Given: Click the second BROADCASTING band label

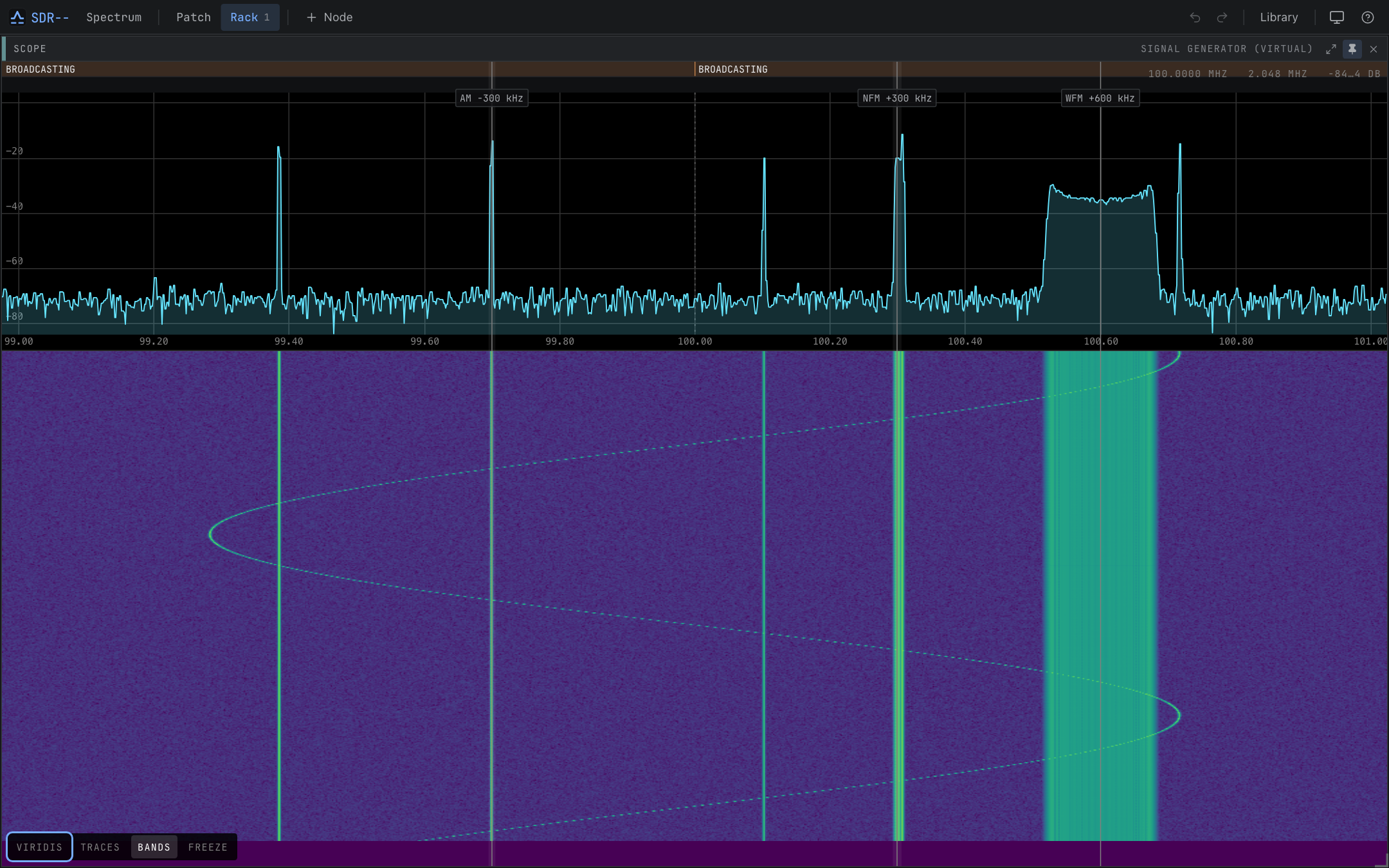Looking at the screenshot, I should click(733, 69).
